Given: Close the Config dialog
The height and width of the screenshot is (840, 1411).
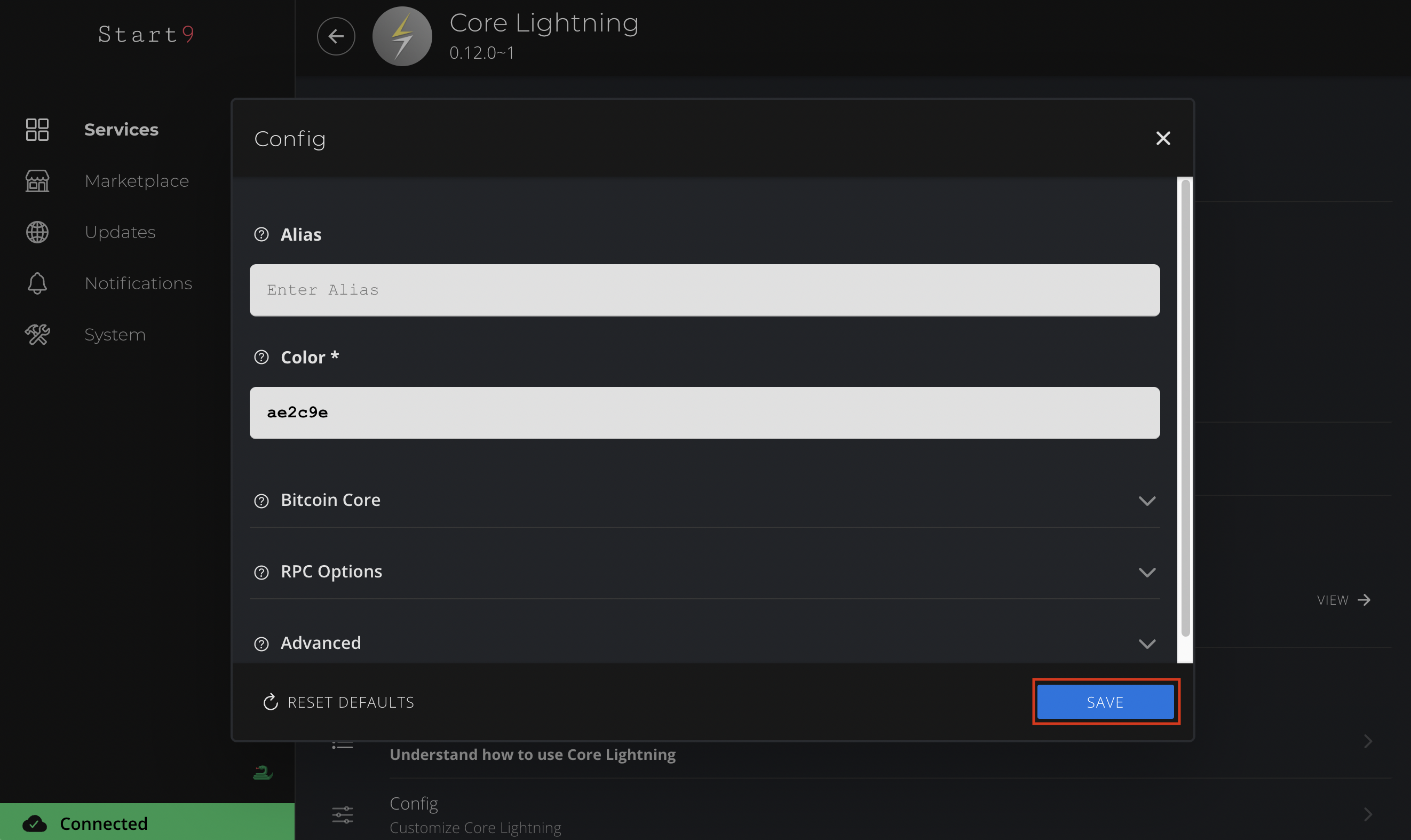Looking at the screenshot, I should pyautogui.click(x=1162, y=138).
